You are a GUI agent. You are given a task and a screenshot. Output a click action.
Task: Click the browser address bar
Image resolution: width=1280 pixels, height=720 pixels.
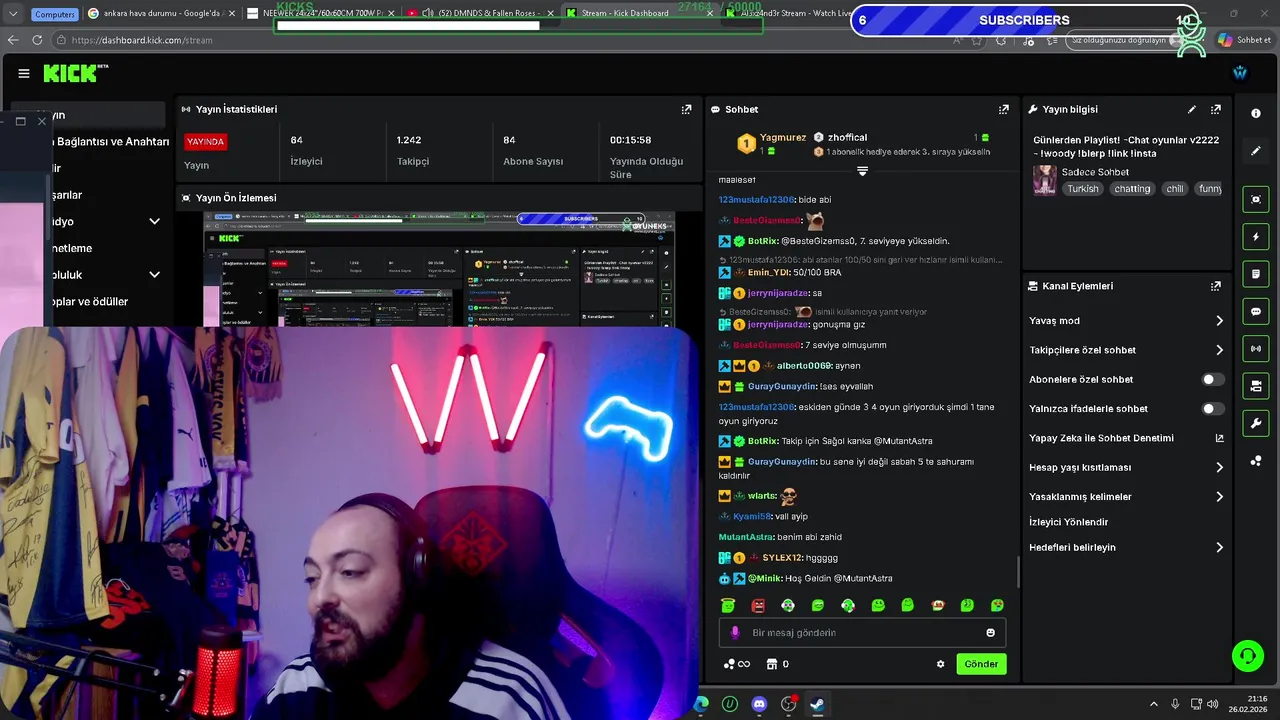[x=500, y=40]
